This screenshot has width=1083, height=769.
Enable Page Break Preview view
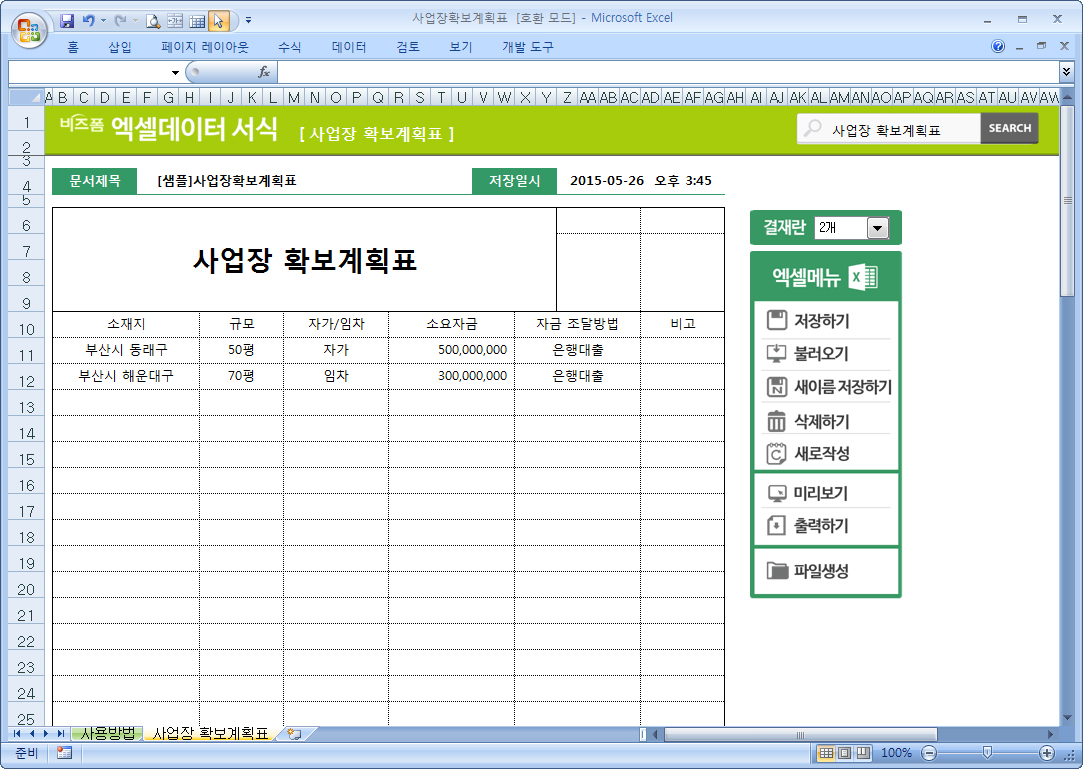[862, 752]
